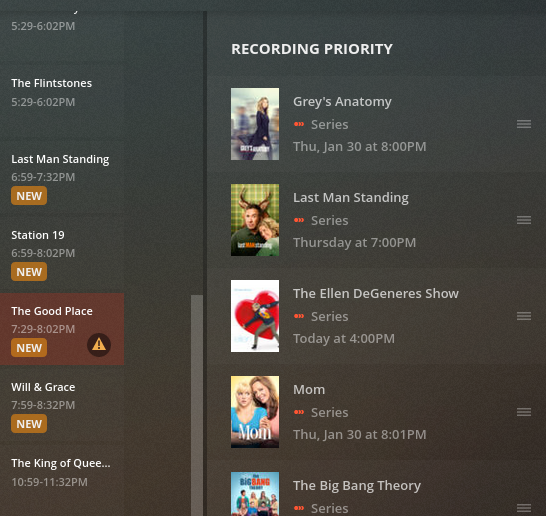Click the reorder handle next to Mom
Image resolution: width=546 pixels, height=516 pixels.
(x=524, y=412)
